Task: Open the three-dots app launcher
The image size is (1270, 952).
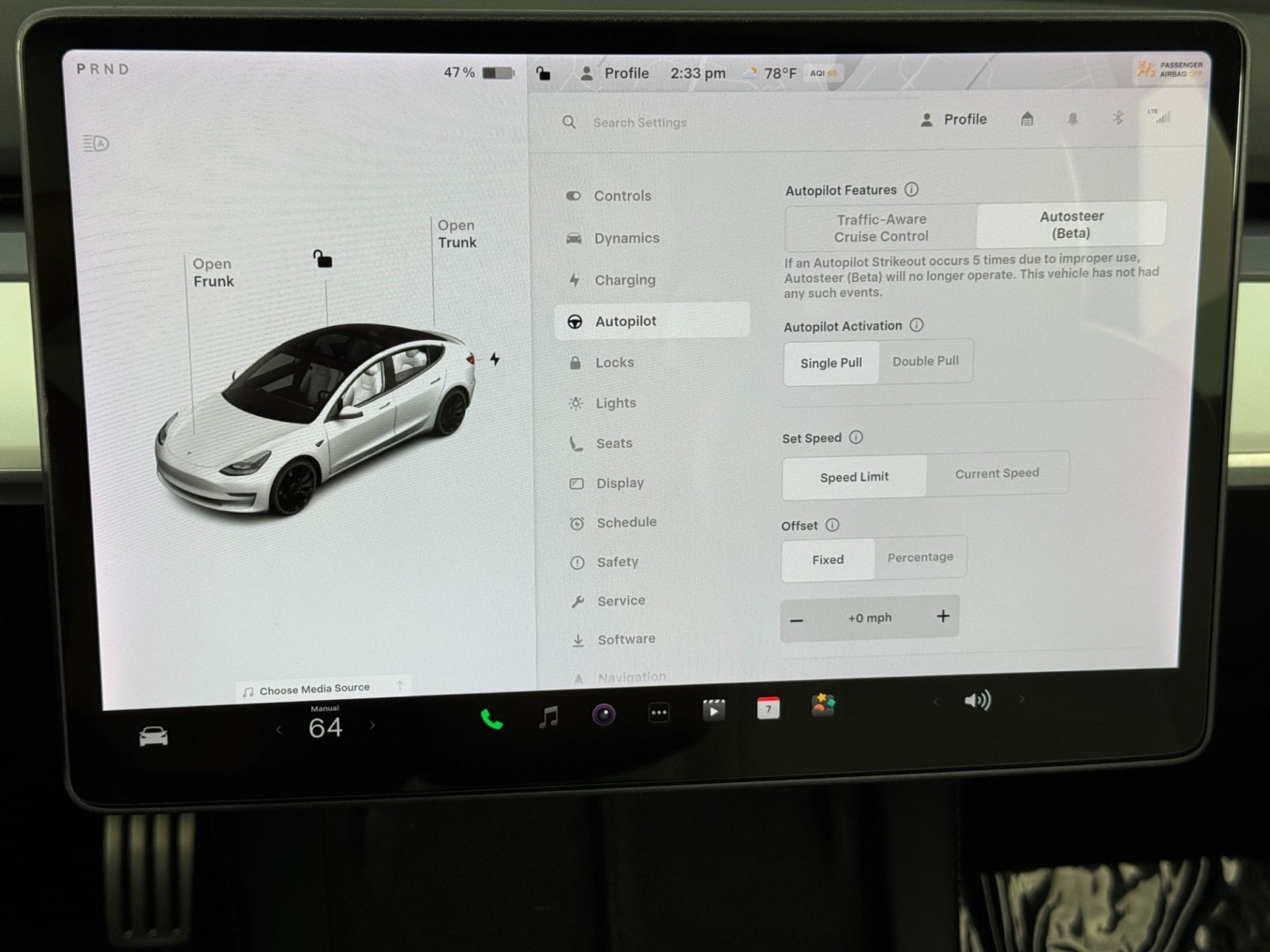Action: 659,712
